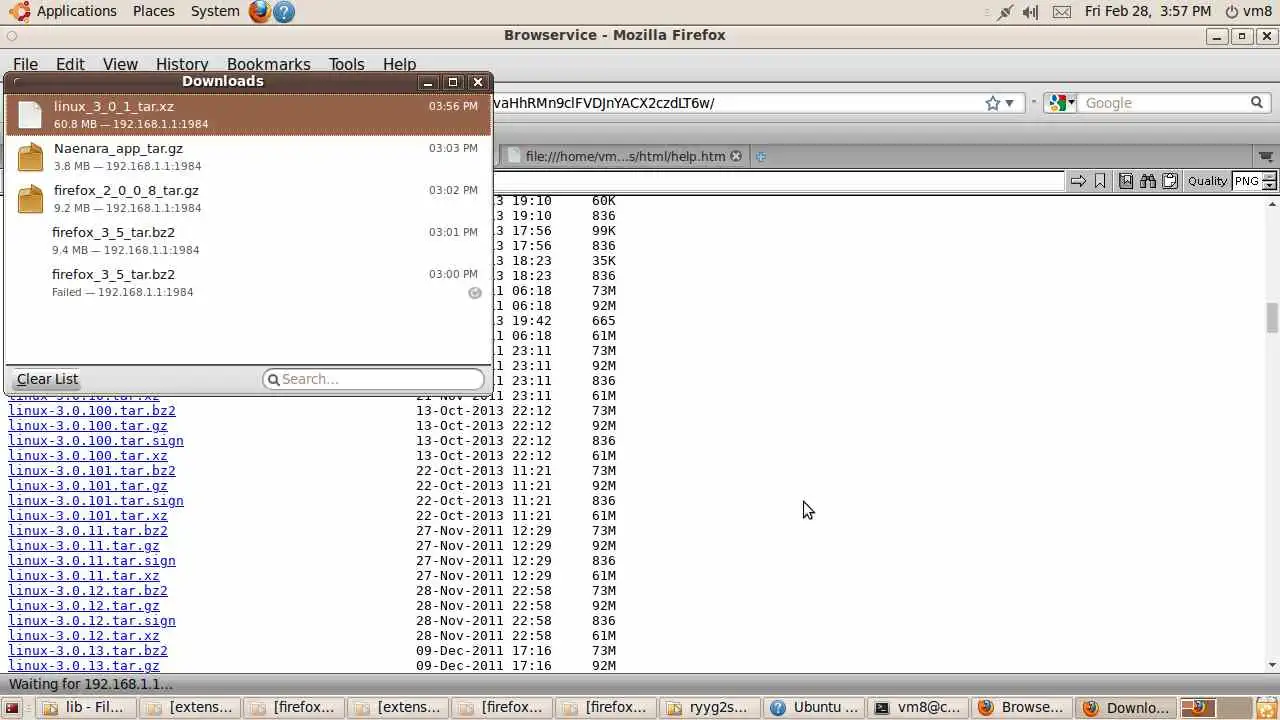
Task: Switch to Browservice taskbar window
Action: pos(1022,707)
